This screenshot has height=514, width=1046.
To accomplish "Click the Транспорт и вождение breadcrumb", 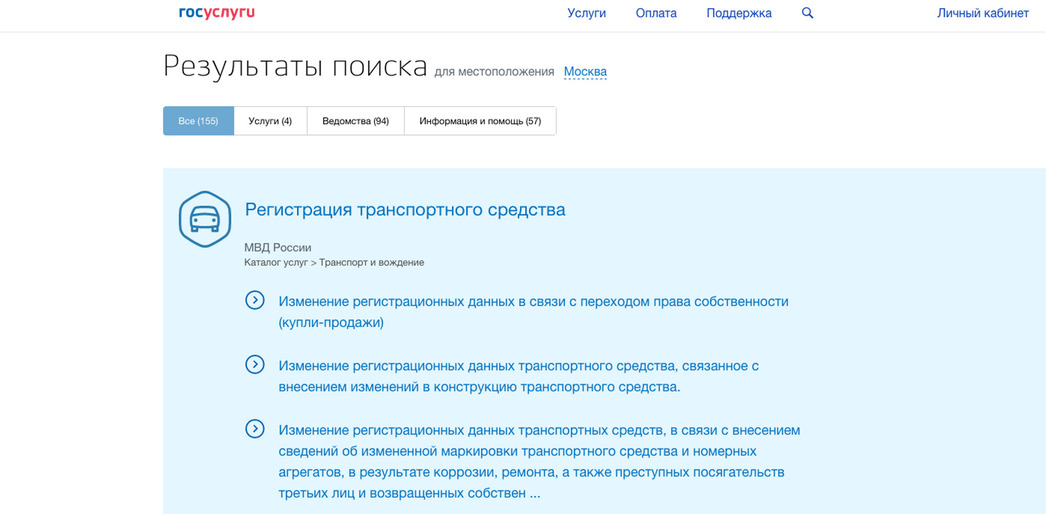I will [x=371, y=263].
